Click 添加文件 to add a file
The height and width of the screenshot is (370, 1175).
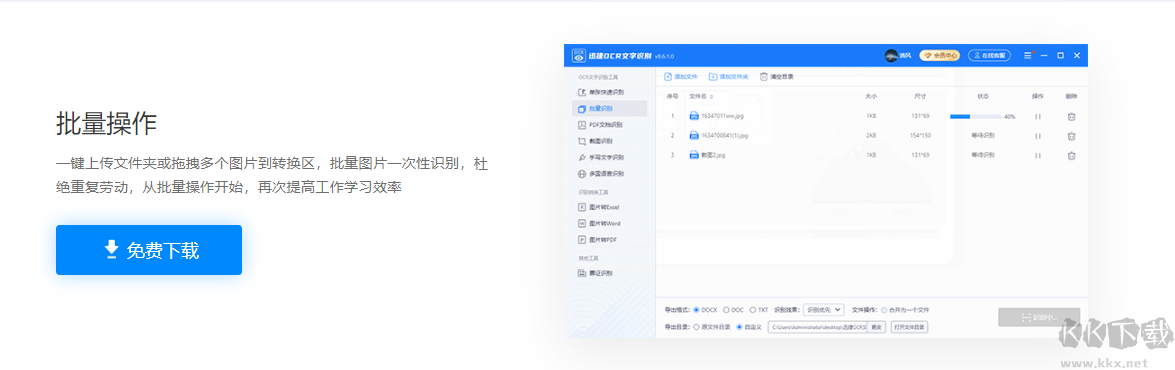(681, 76)
